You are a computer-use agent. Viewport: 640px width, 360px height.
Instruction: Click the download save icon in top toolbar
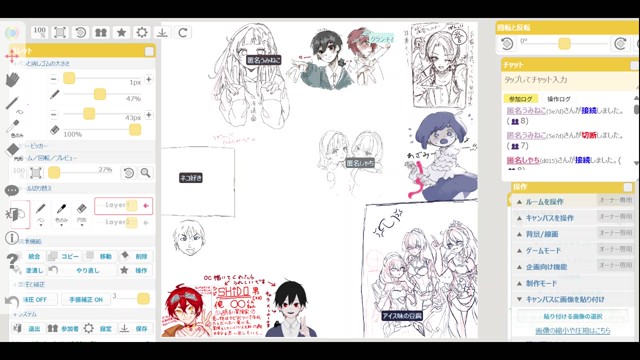coord(162,32)
